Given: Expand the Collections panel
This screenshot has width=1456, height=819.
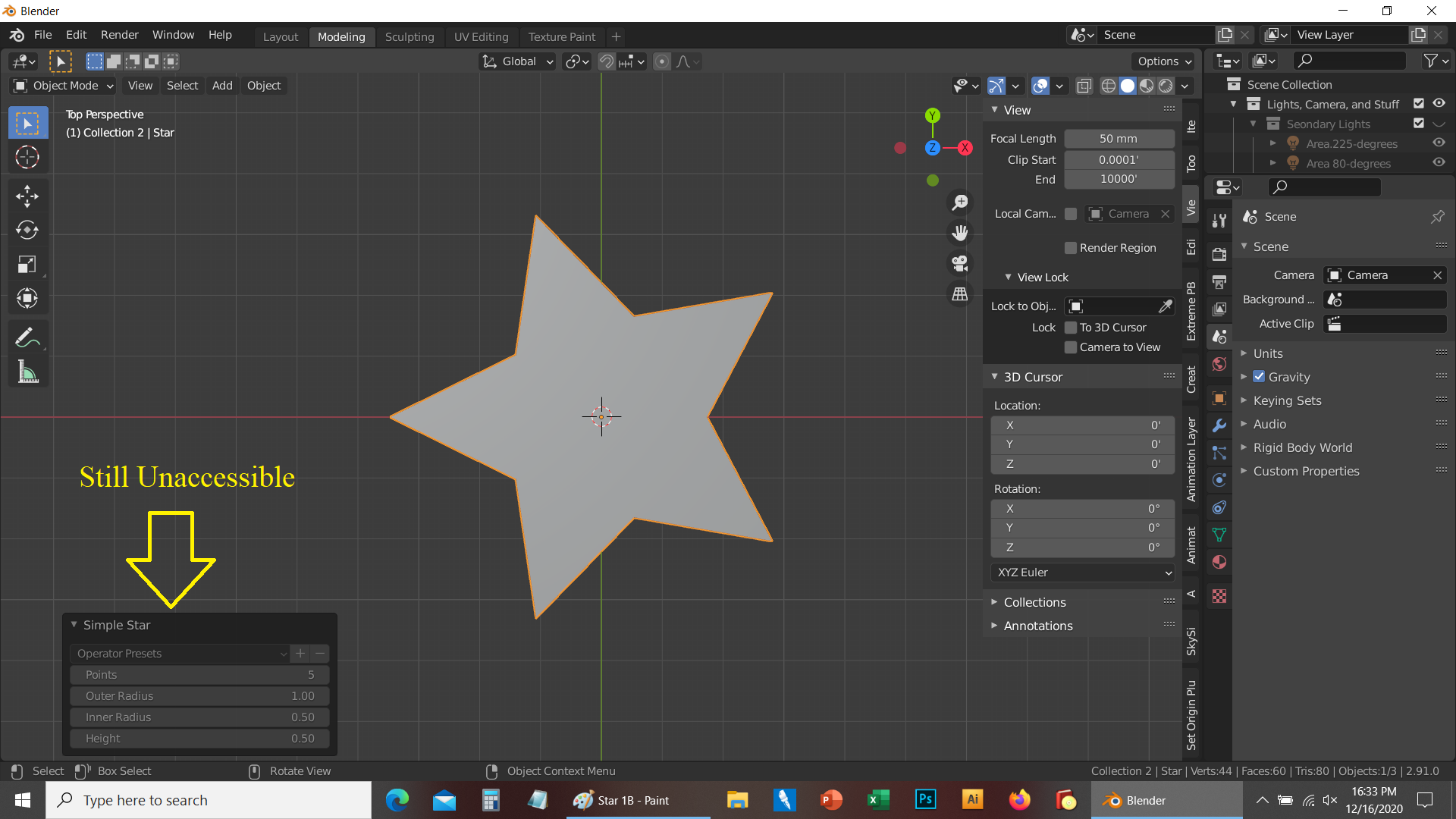Looking at the screenshot, I should [x=1034, y=602].
